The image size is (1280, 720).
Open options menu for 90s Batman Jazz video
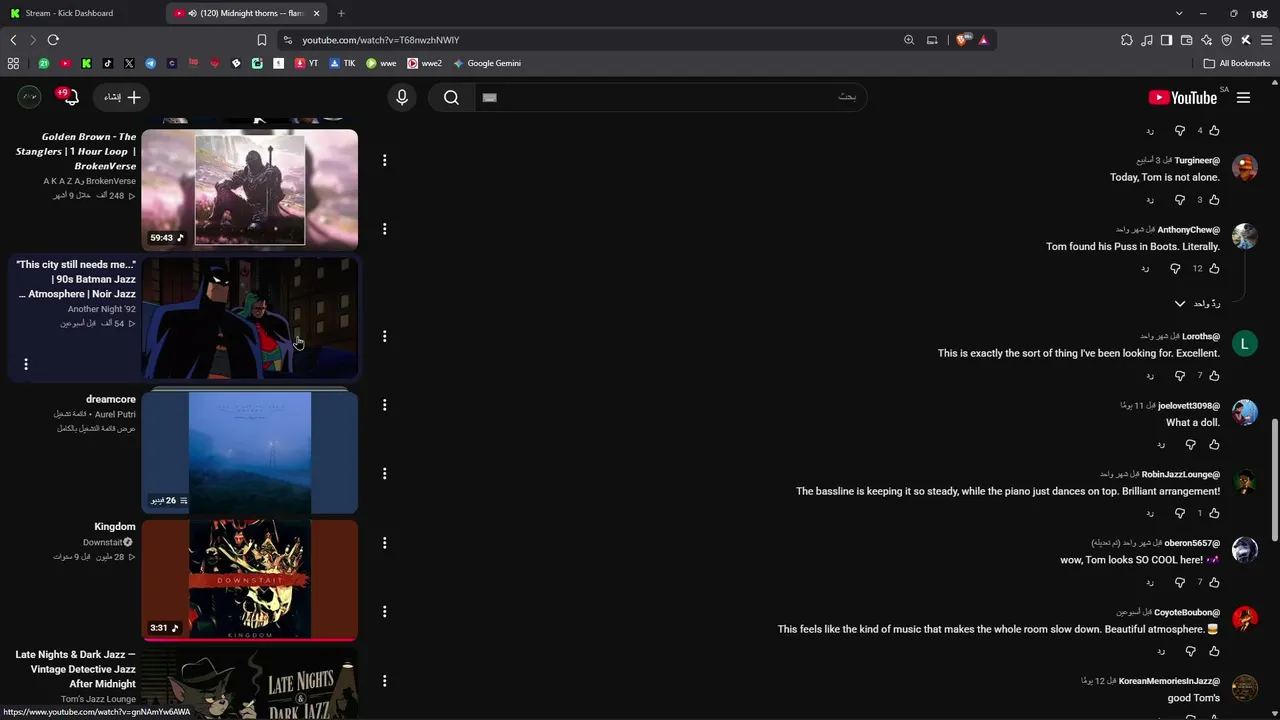click(384, 336)
